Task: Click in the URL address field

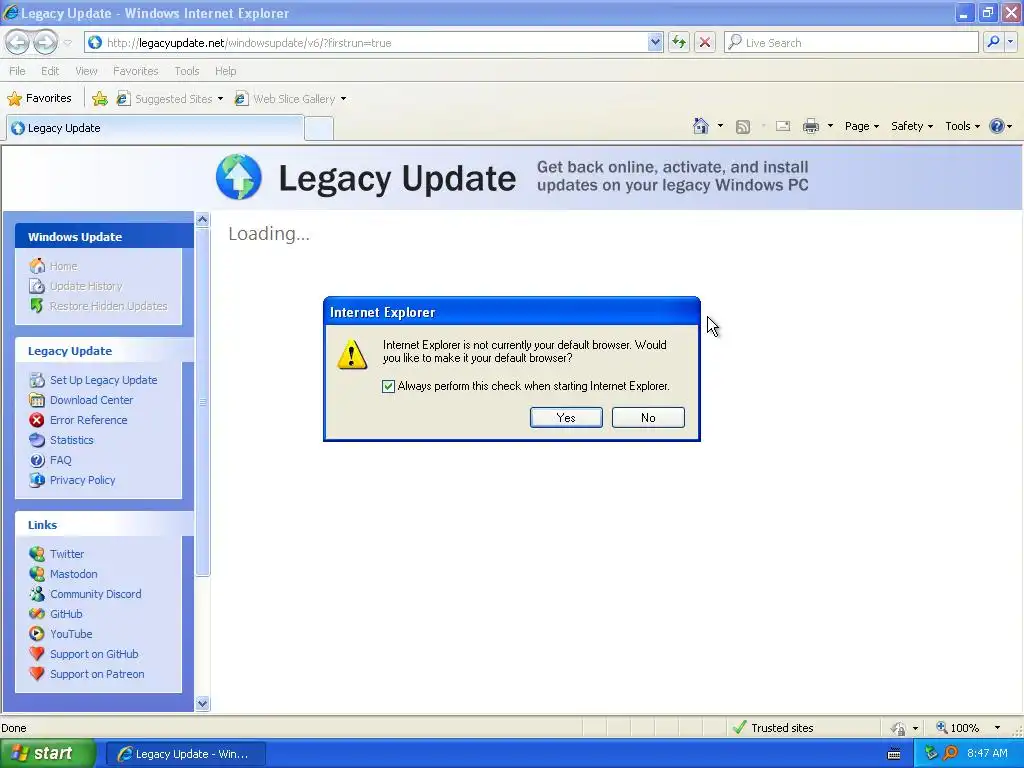Action: coord(376,42)
